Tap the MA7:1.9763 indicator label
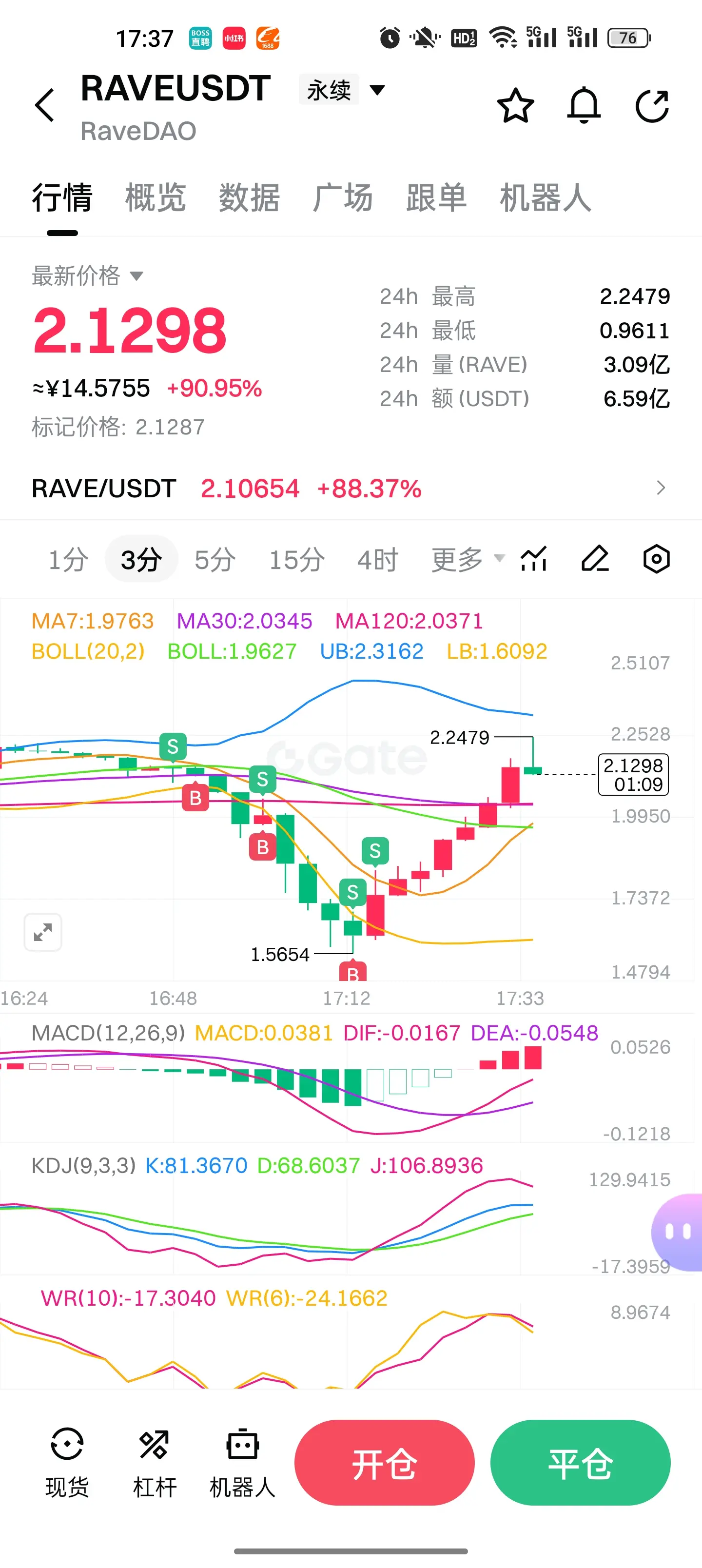The height and width of the screenshot is (1568, 702). point(93,621)
